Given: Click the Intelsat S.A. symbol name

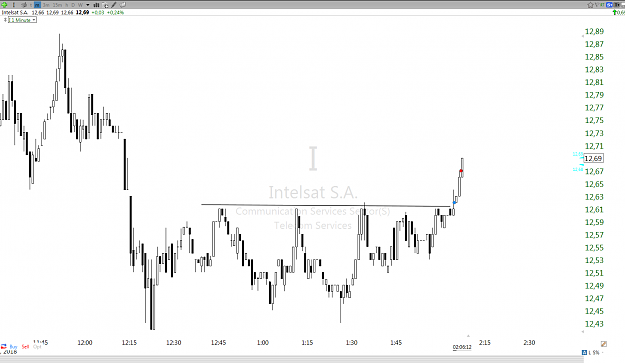Looking at the screenshot, I should [15, 12].
